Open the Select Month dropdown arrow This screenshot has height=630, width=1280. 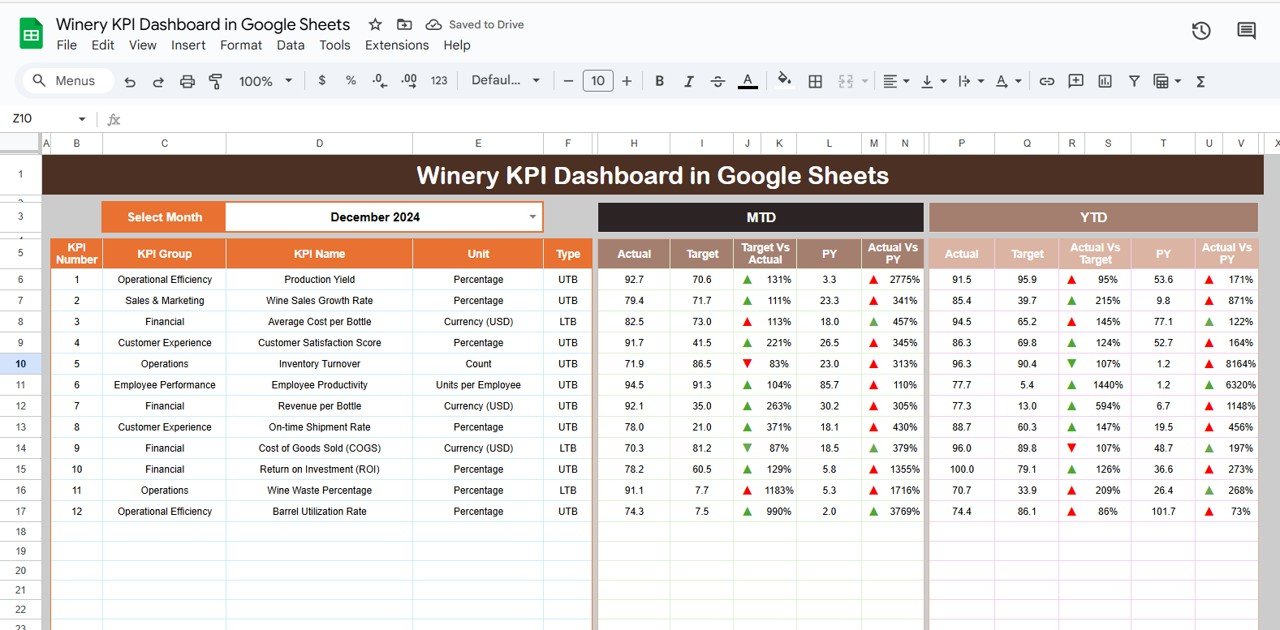(x=532, y=217)
